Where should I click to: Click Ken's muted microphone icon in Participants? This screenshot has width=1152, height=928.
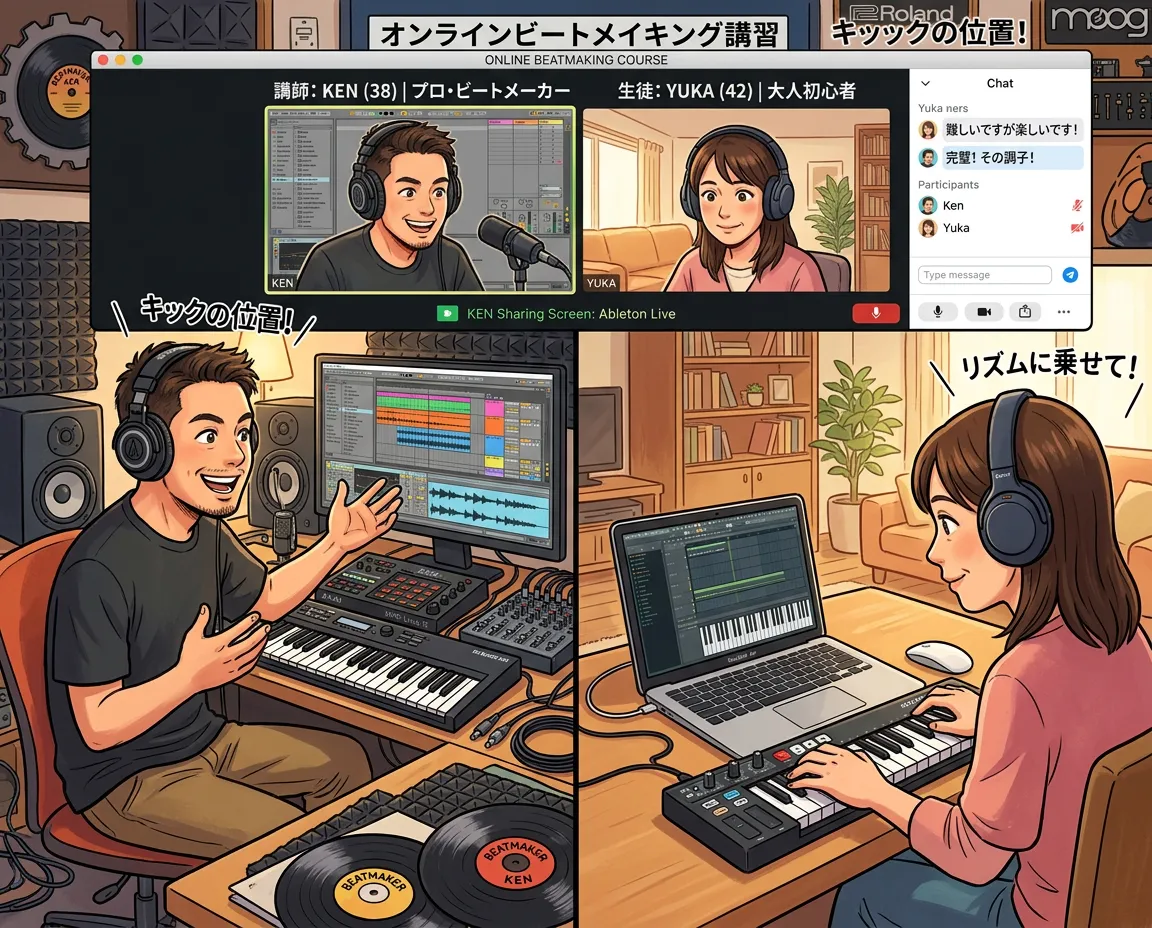pos(1077,205)
